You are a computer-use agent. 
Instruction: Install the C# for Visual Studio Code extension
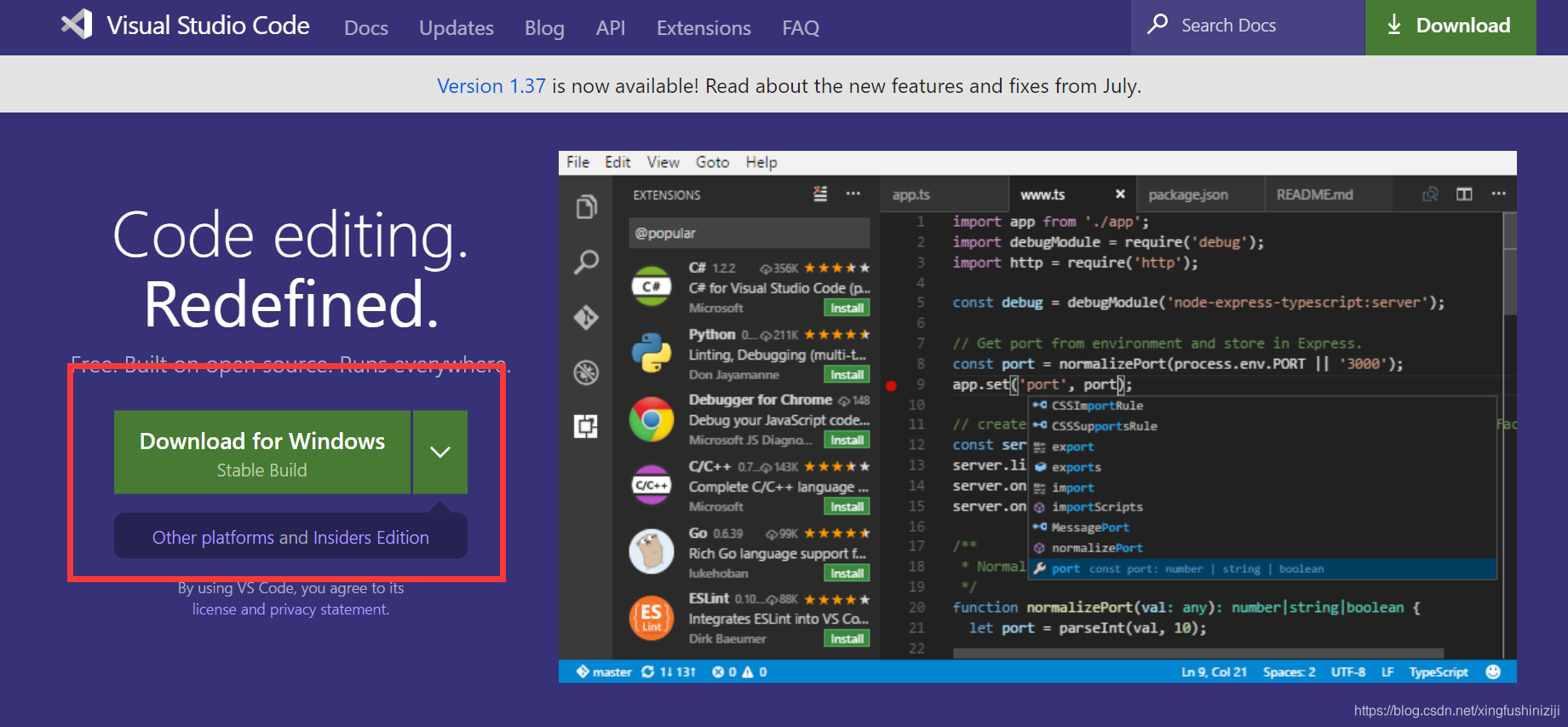847,308
